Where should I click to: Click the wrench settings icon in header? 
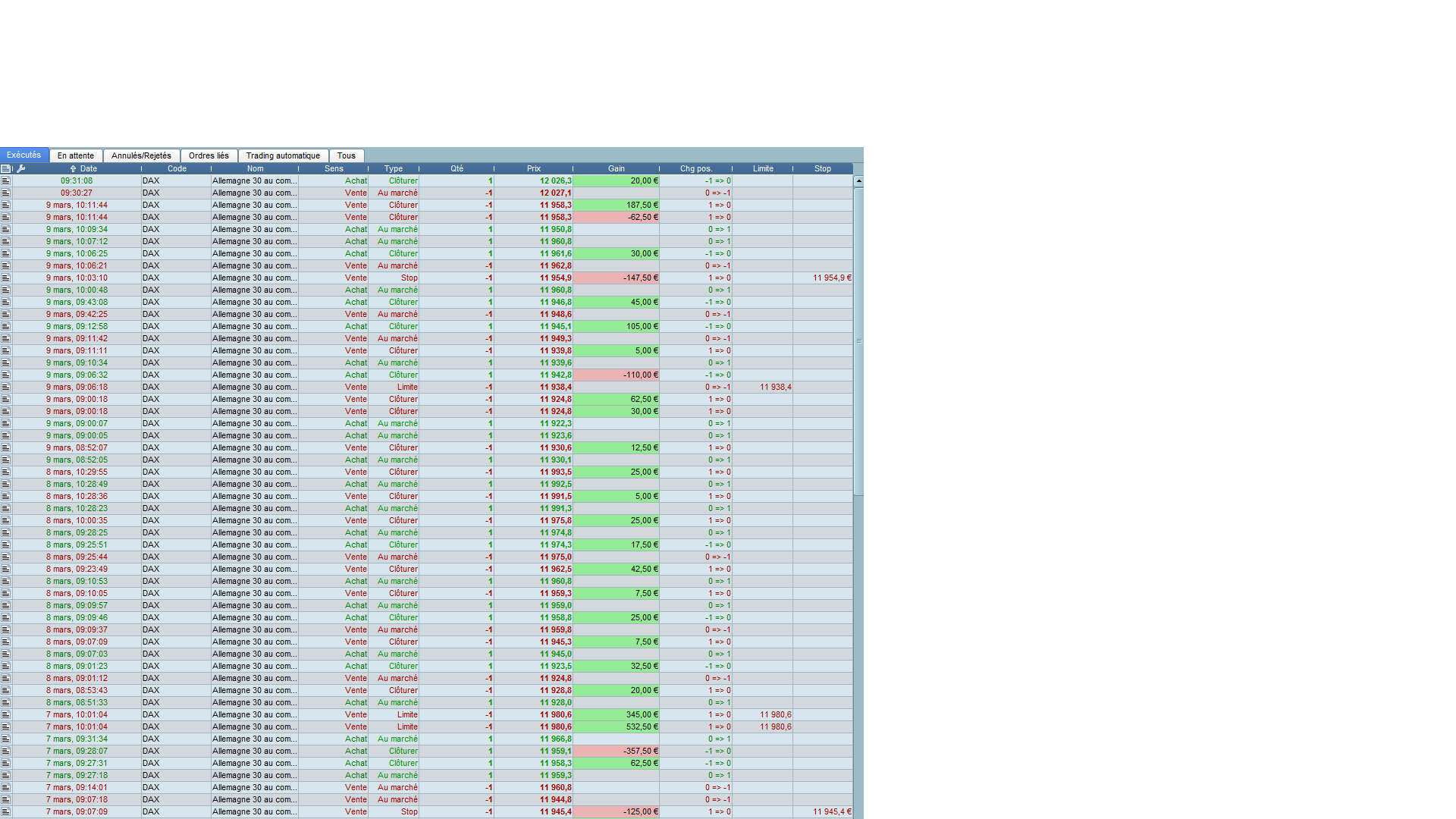click(21, 169)
